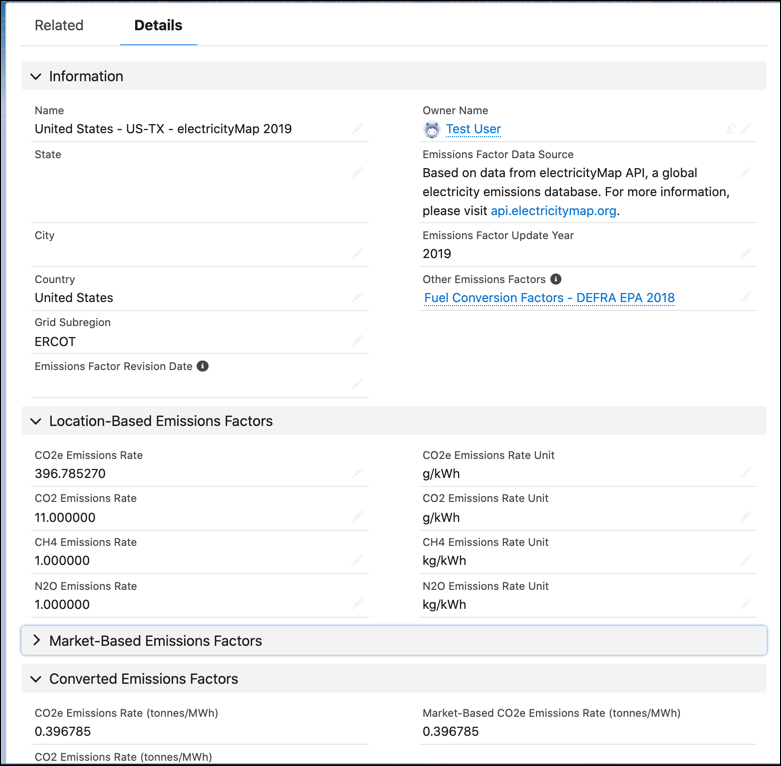Open info icon beside Other Emissions Factors
The height and width of the screenshot is (766, 781).
556,279
